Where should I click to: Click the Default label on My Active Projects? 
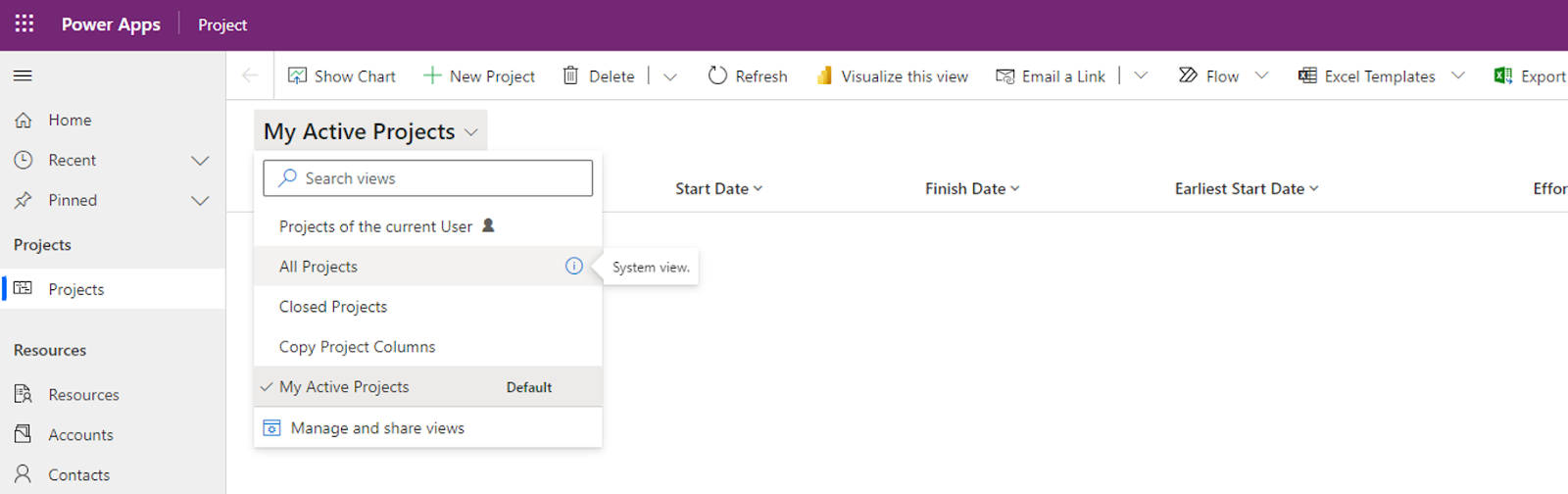tap(529, 387)
